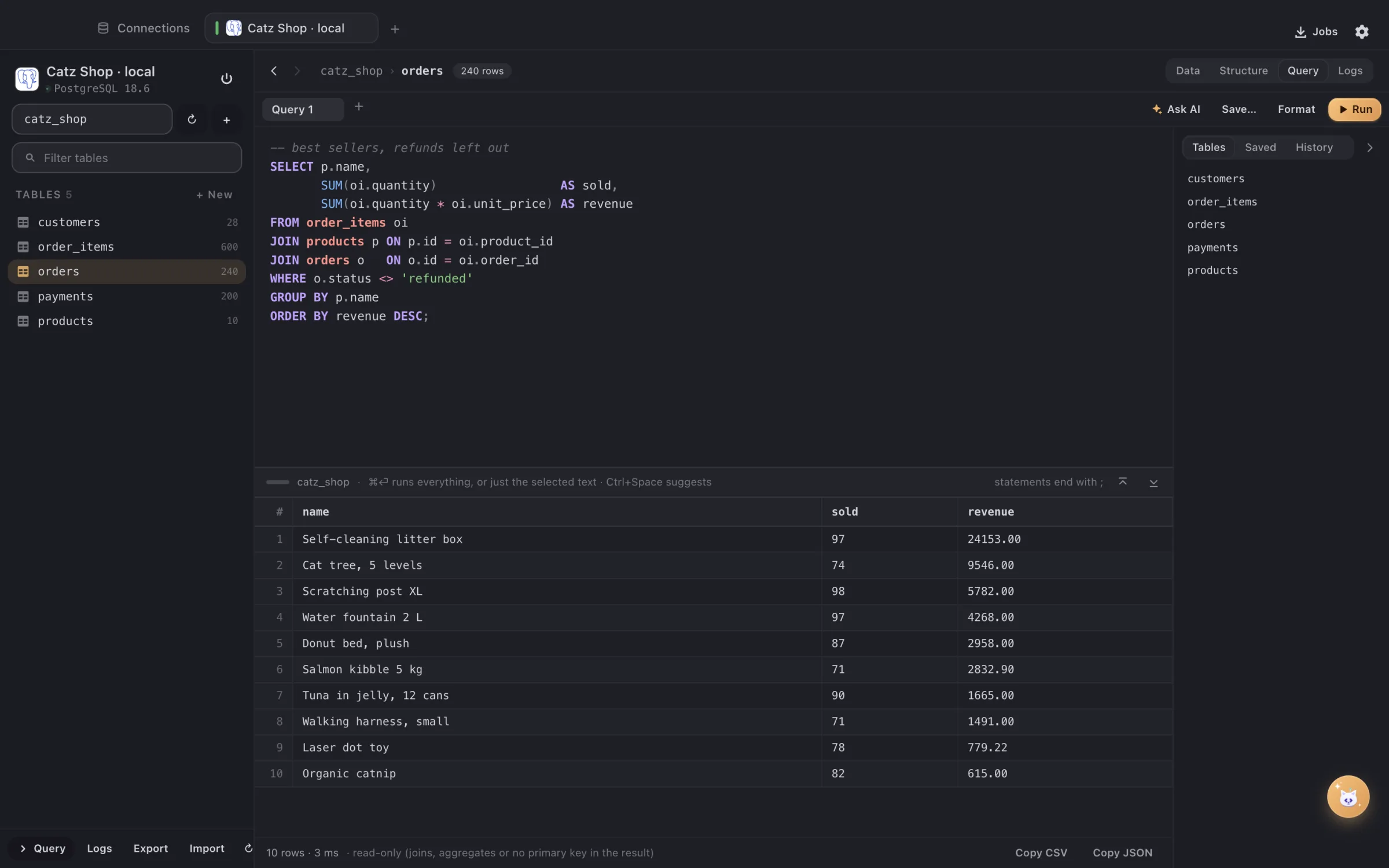Refresh the catz_shop database list
1389x868 pixels.
pos(192,119)
